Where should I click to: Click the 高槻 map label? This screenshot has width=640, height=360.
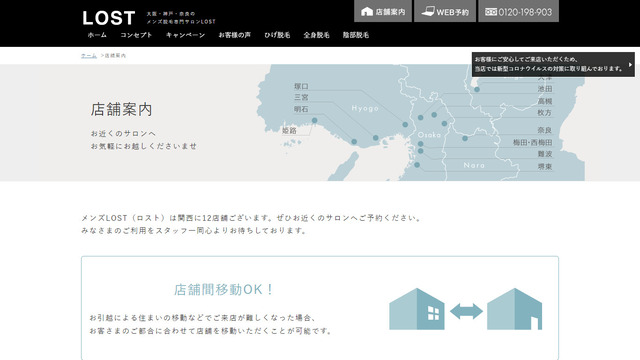click(x=544, y=101)
